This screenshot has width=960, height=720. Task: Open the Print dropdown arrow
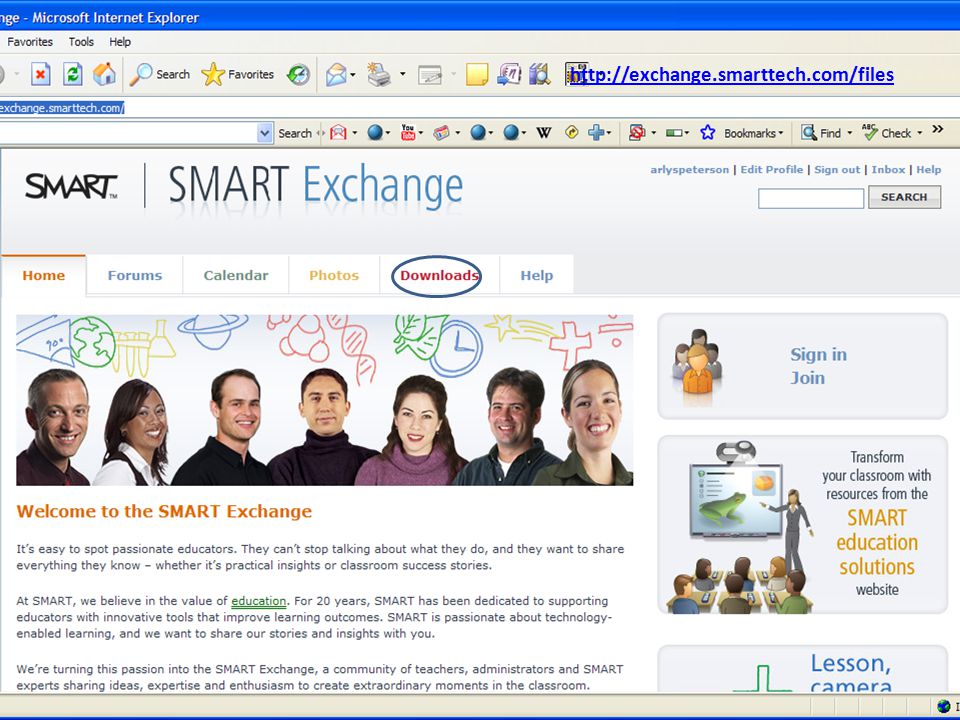pos(402,75)
